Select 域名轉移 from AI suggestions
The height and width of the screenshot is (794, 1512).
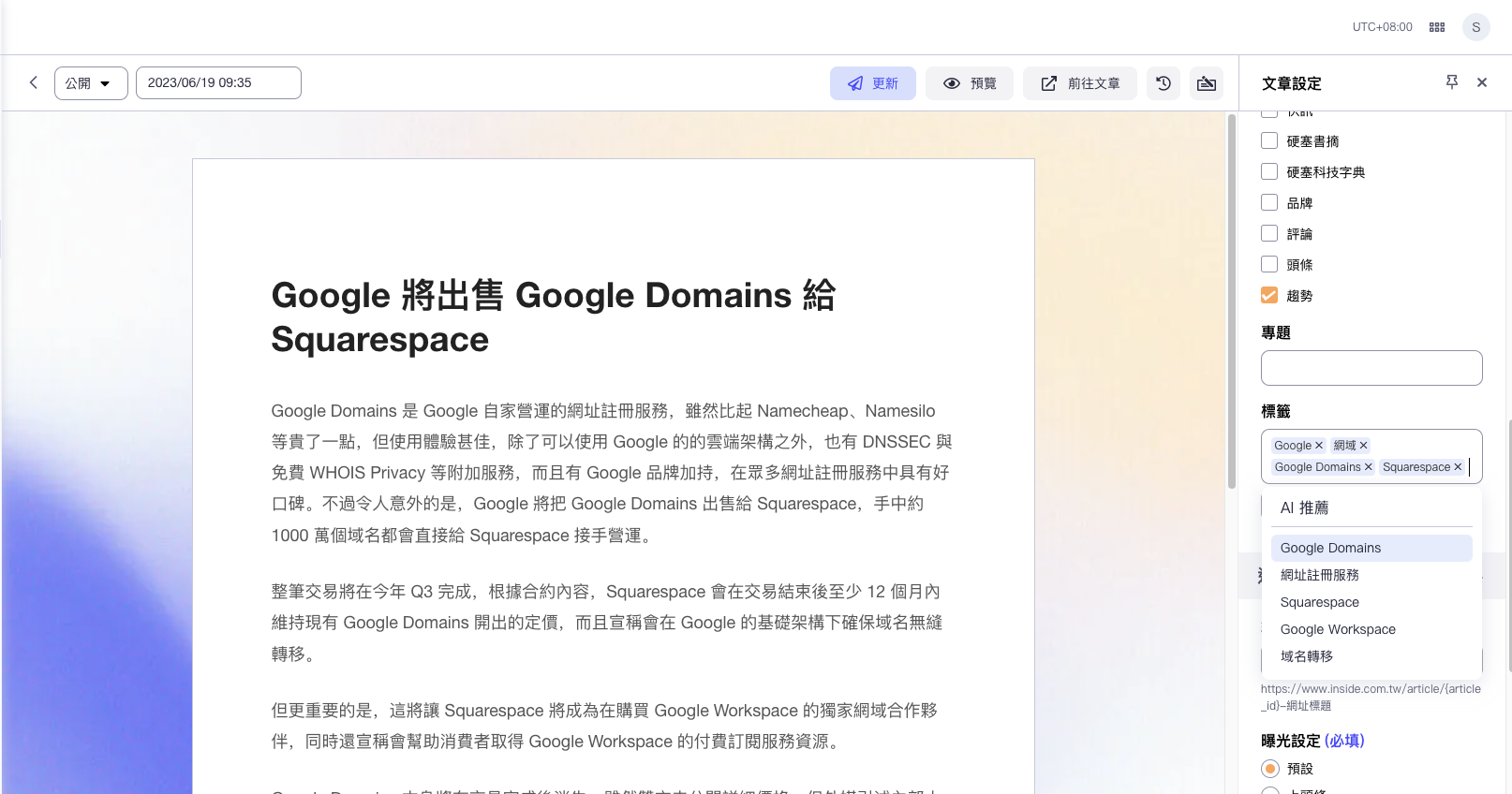pyautogui.click(x=1371, y=656)
